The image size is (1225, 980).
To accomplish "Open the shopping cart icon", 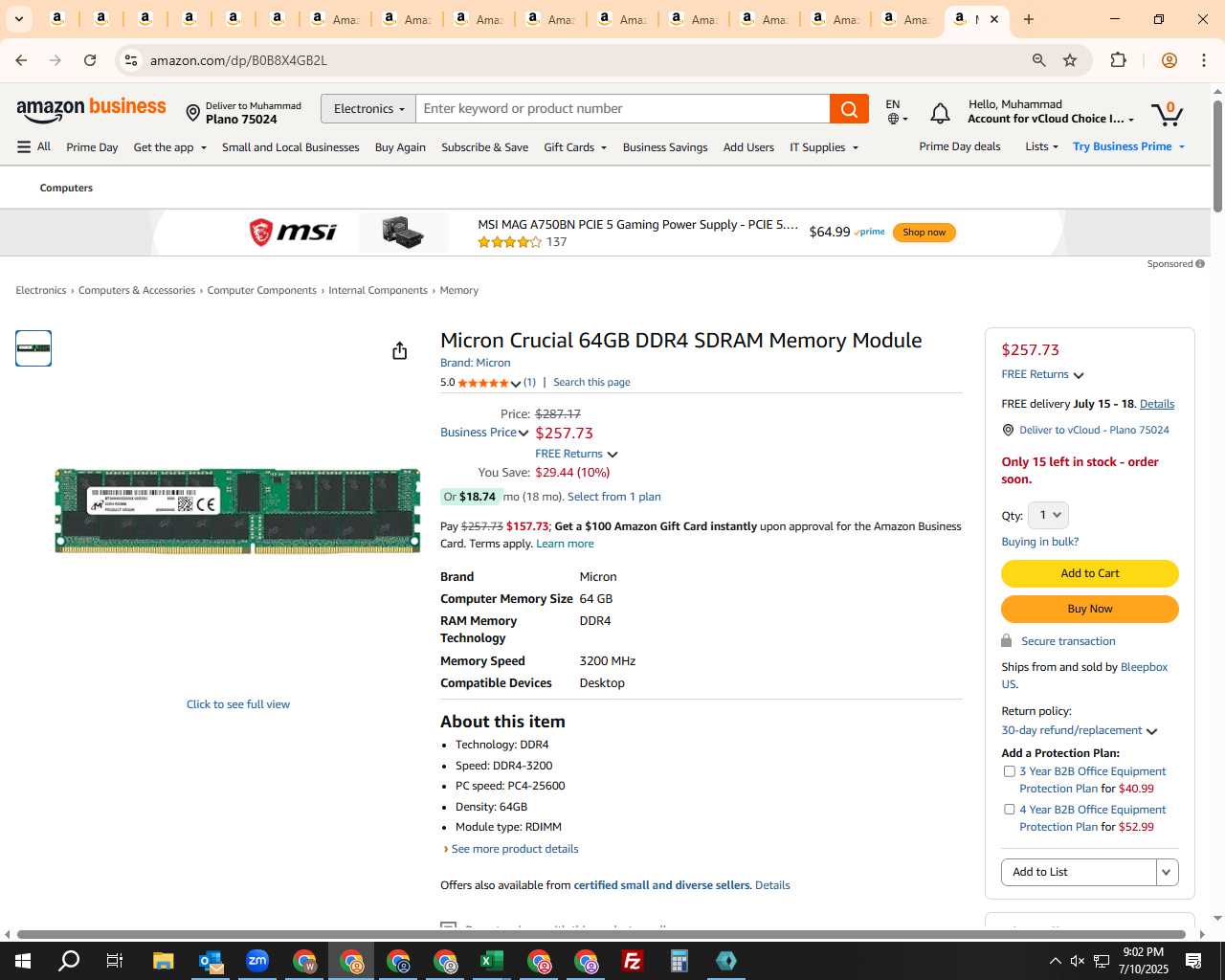I will (x=1167, y=114).
